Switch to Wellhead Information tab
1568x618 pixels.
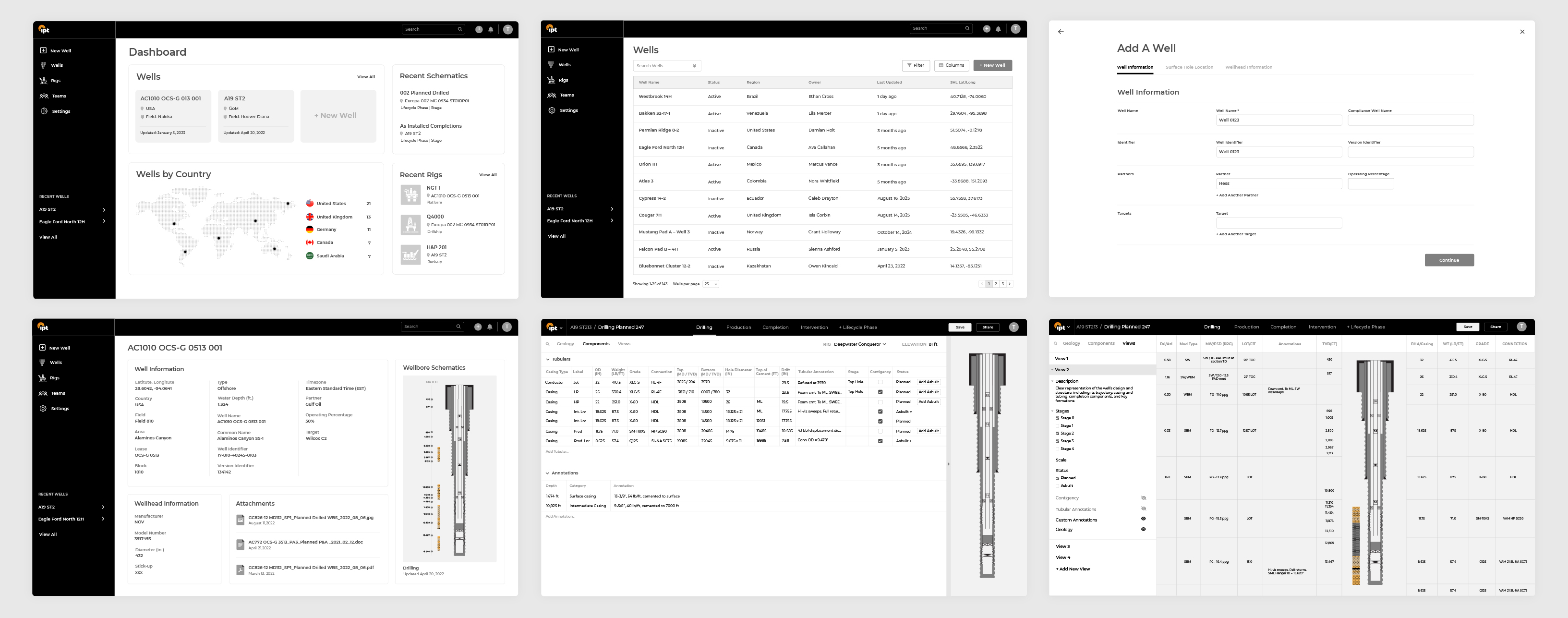pos(1248,67)
